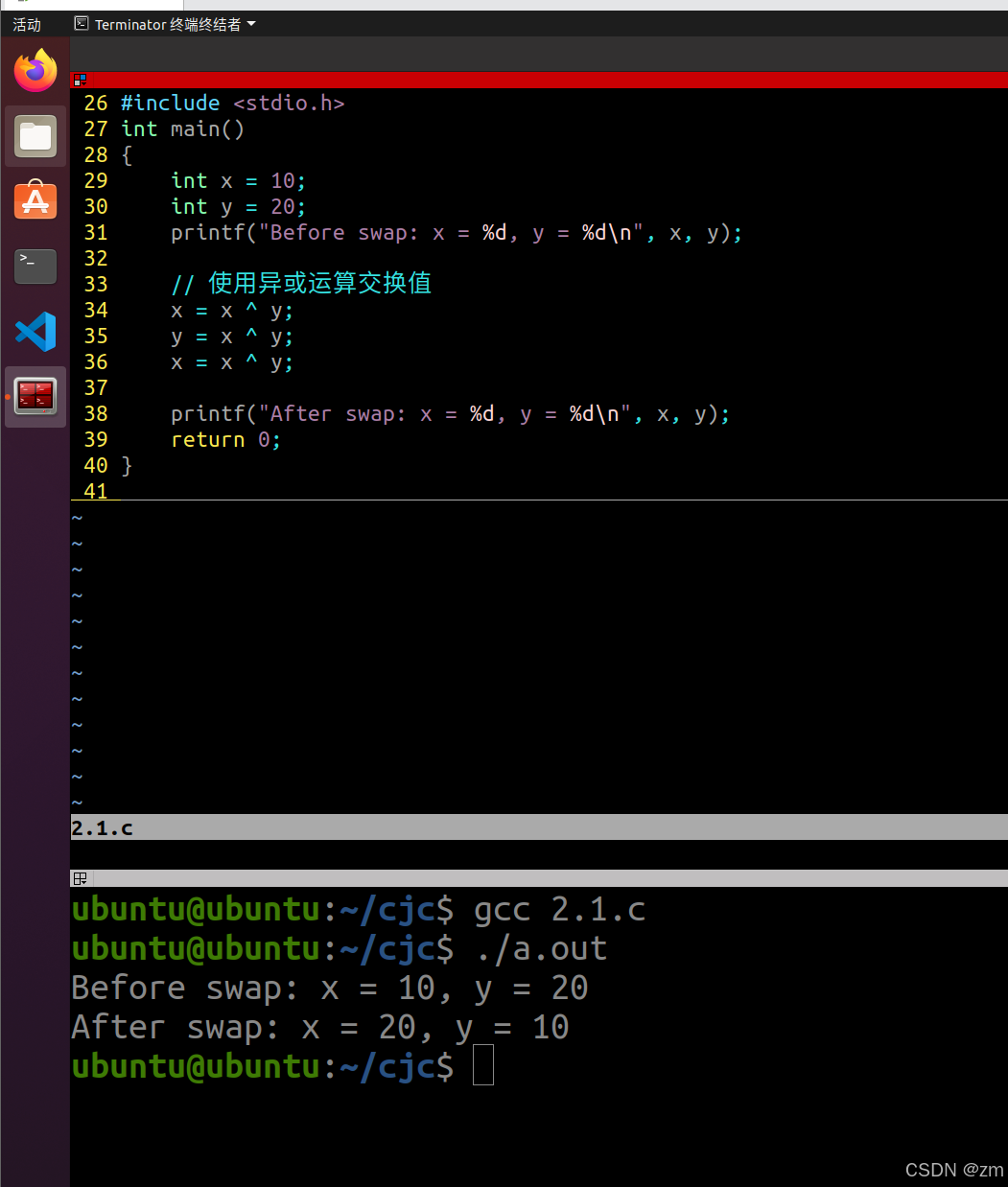Viewport: 1008px width, 1187px height.
Task: Click the vim status line 2.1.c
Action: point(539,827)
